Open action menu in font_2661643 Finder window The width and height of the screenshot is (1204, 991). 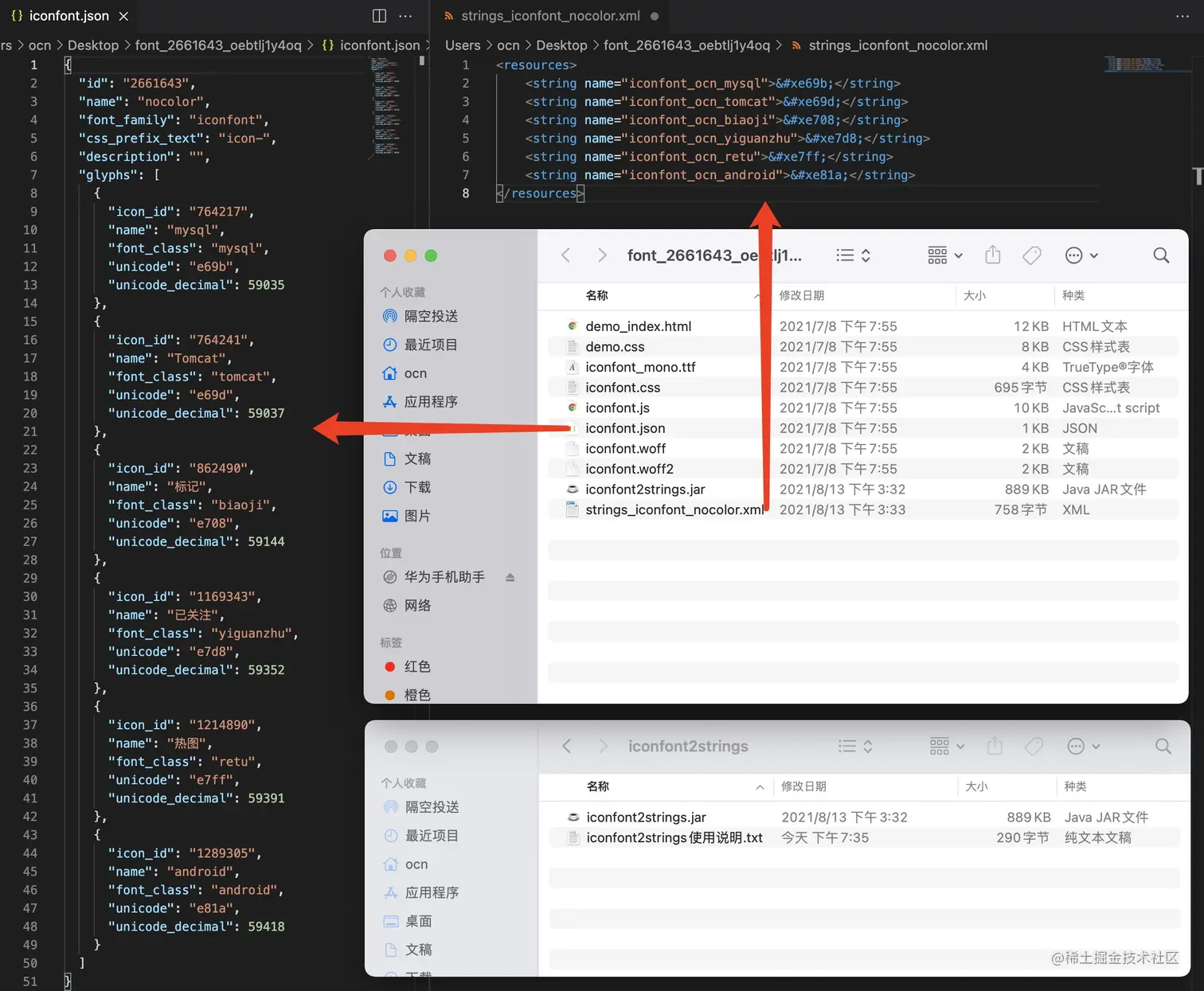[1082, 256]
